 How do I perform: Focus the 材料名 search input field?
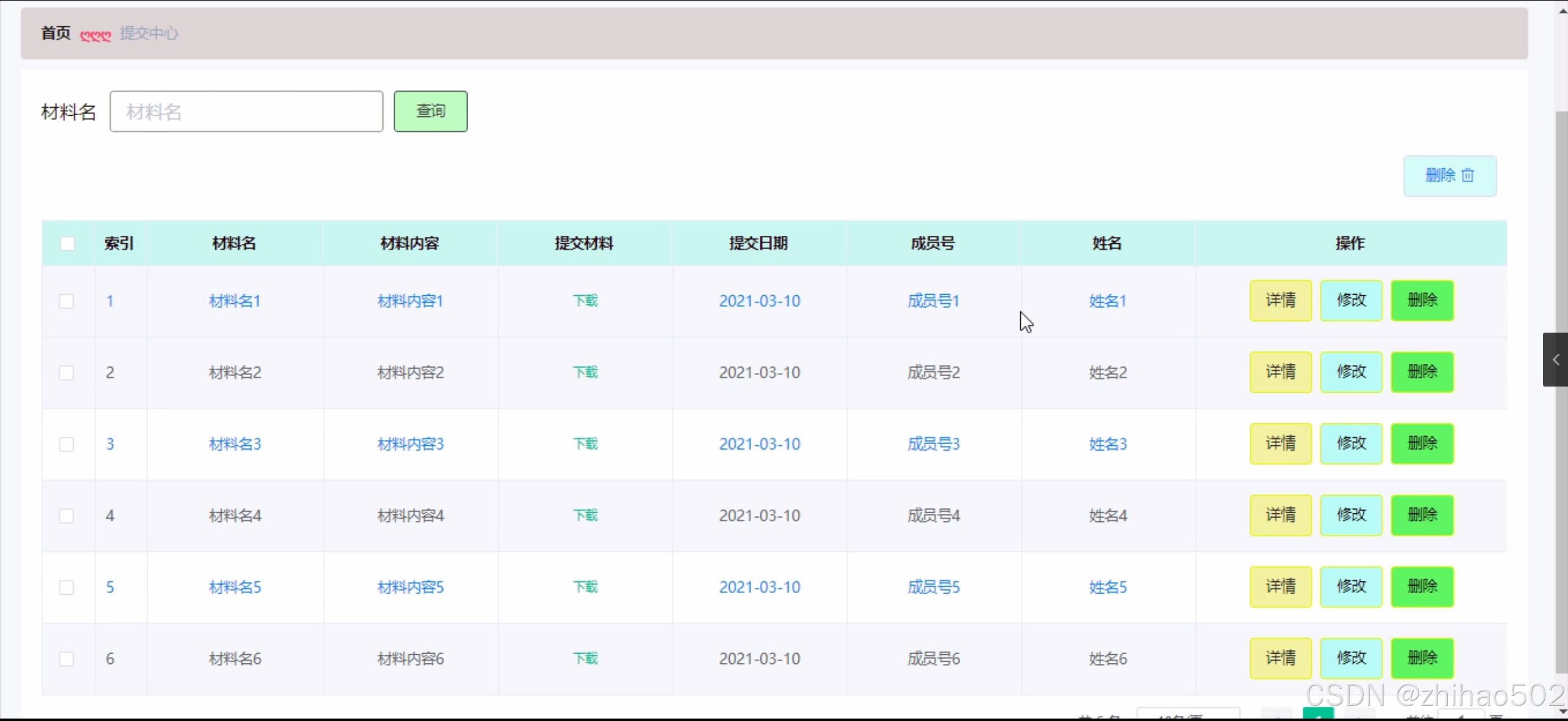[246, 111]
